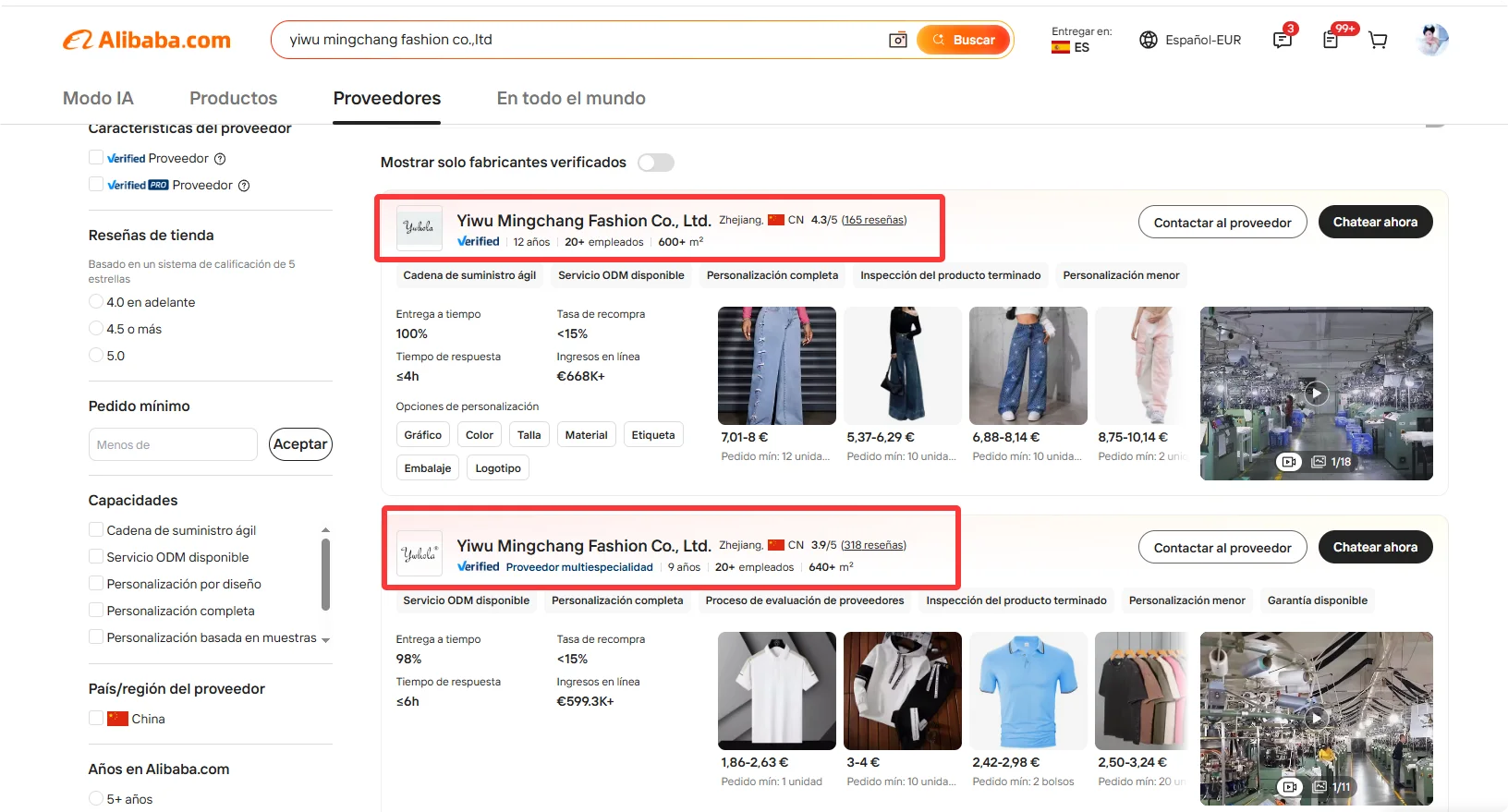Click Aceptar for minimum order

click(300, 444)
